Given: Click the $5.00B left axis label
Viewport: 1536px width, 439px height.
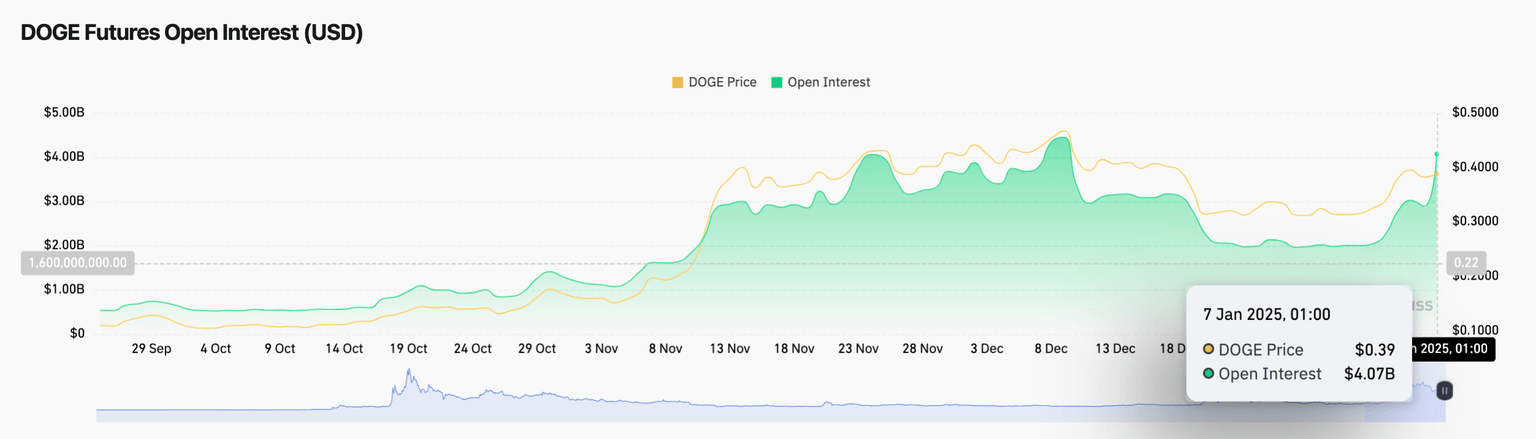Looking at the screenshot, I should coord(64,113).
